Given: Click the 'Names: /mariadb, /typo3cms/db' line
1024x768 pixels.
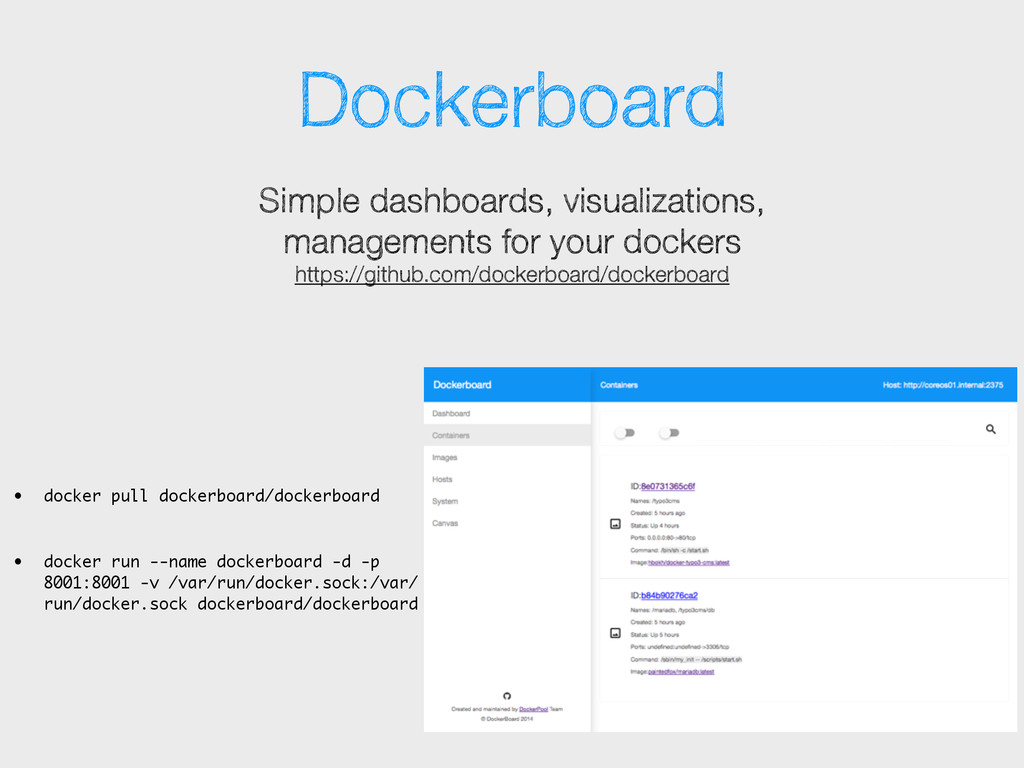Looking at the screenshot, I should [x=673, y=610].
